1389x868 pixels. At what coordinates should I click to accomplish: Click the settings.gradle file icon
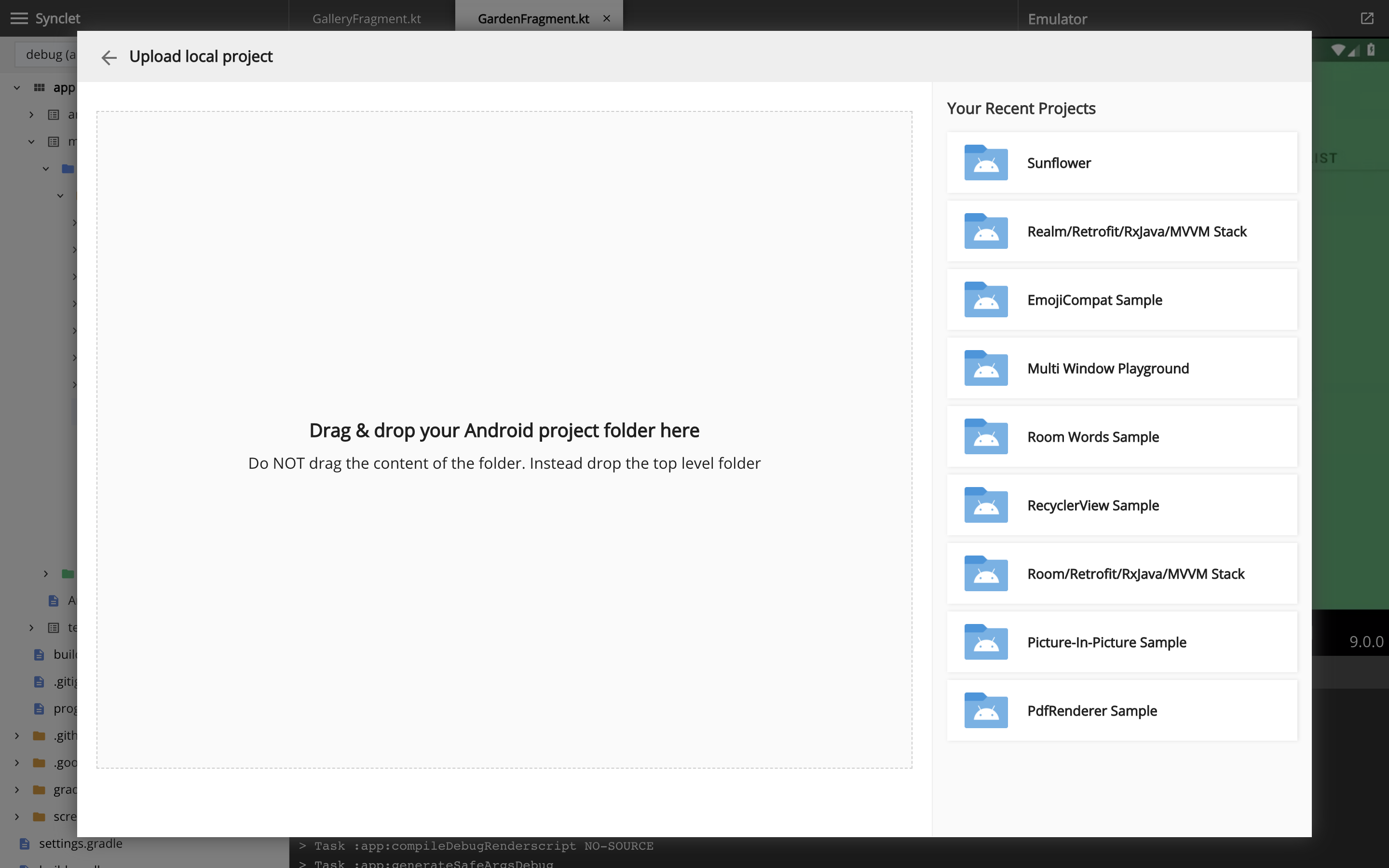[x=25, y=843]
